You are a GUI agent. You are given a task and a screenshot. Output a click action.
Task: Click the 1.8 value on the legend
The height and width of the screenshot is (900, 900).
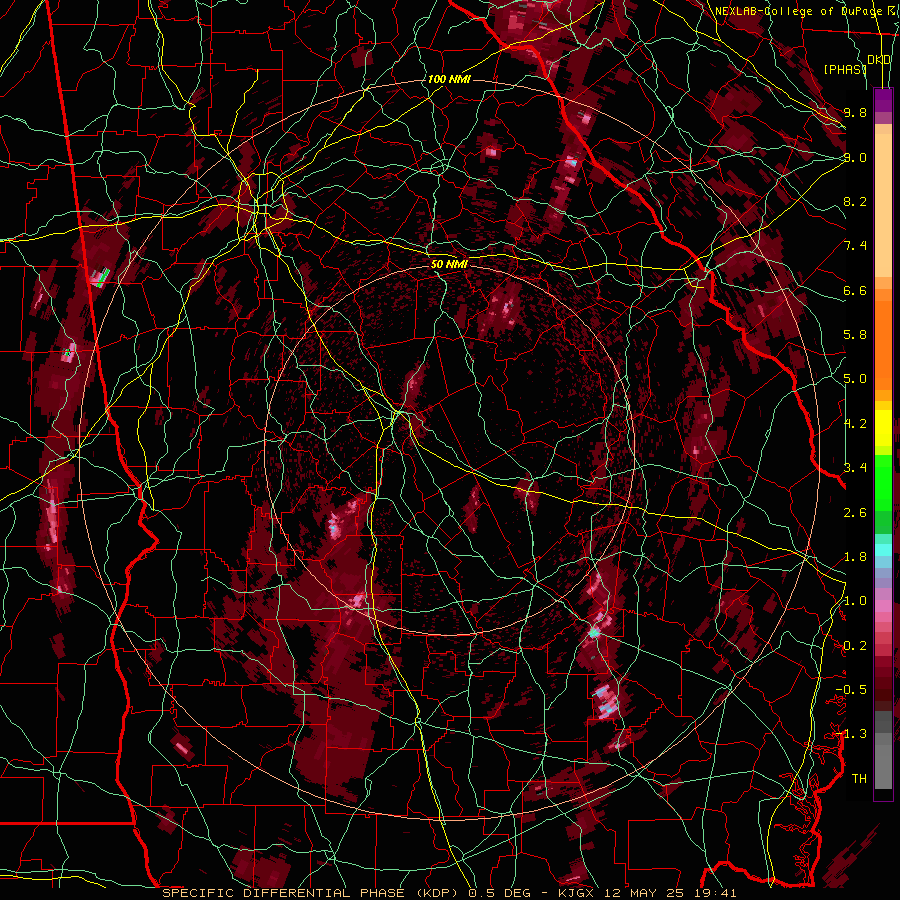click(x=855, y=557)
